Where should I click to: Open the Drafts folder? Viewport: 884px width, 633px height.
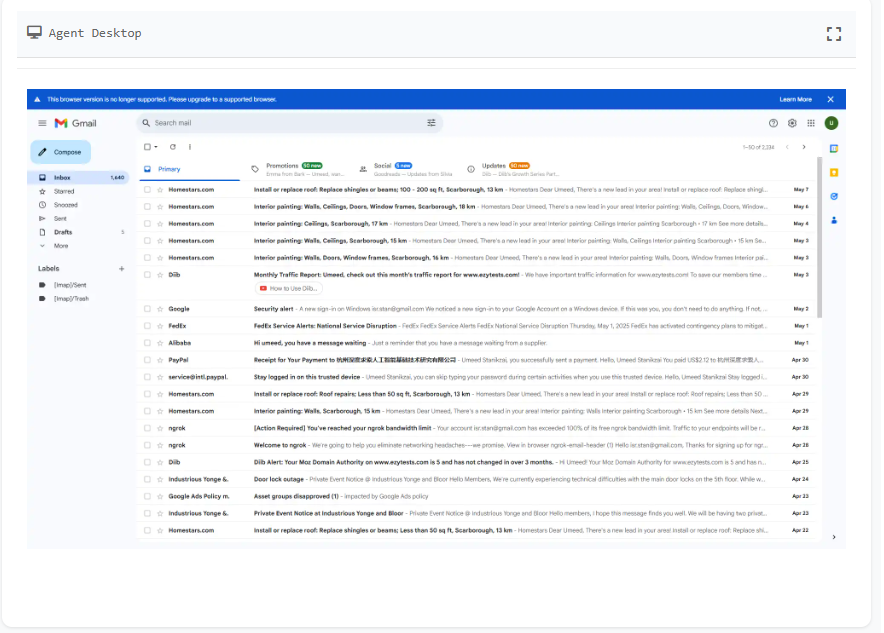[78, 232]
